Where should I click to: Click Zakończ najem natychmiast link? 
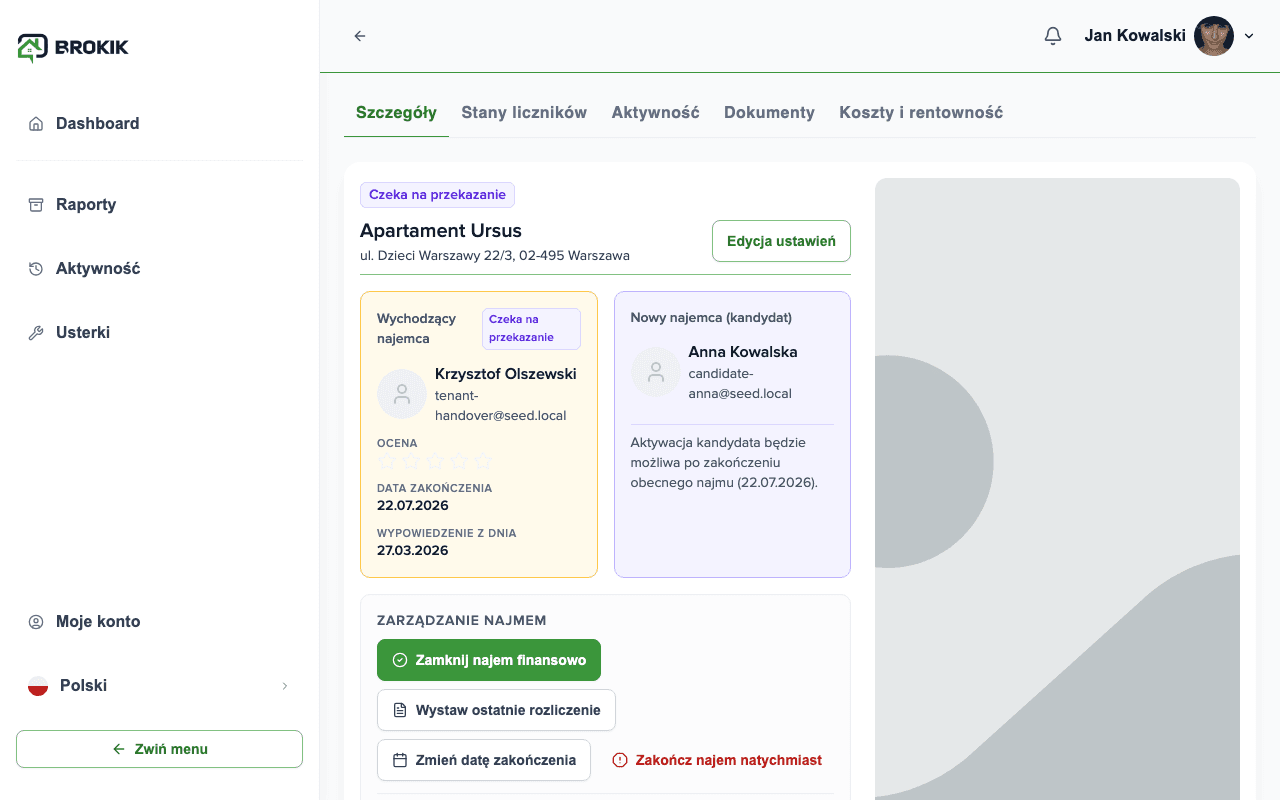[717, 760]
